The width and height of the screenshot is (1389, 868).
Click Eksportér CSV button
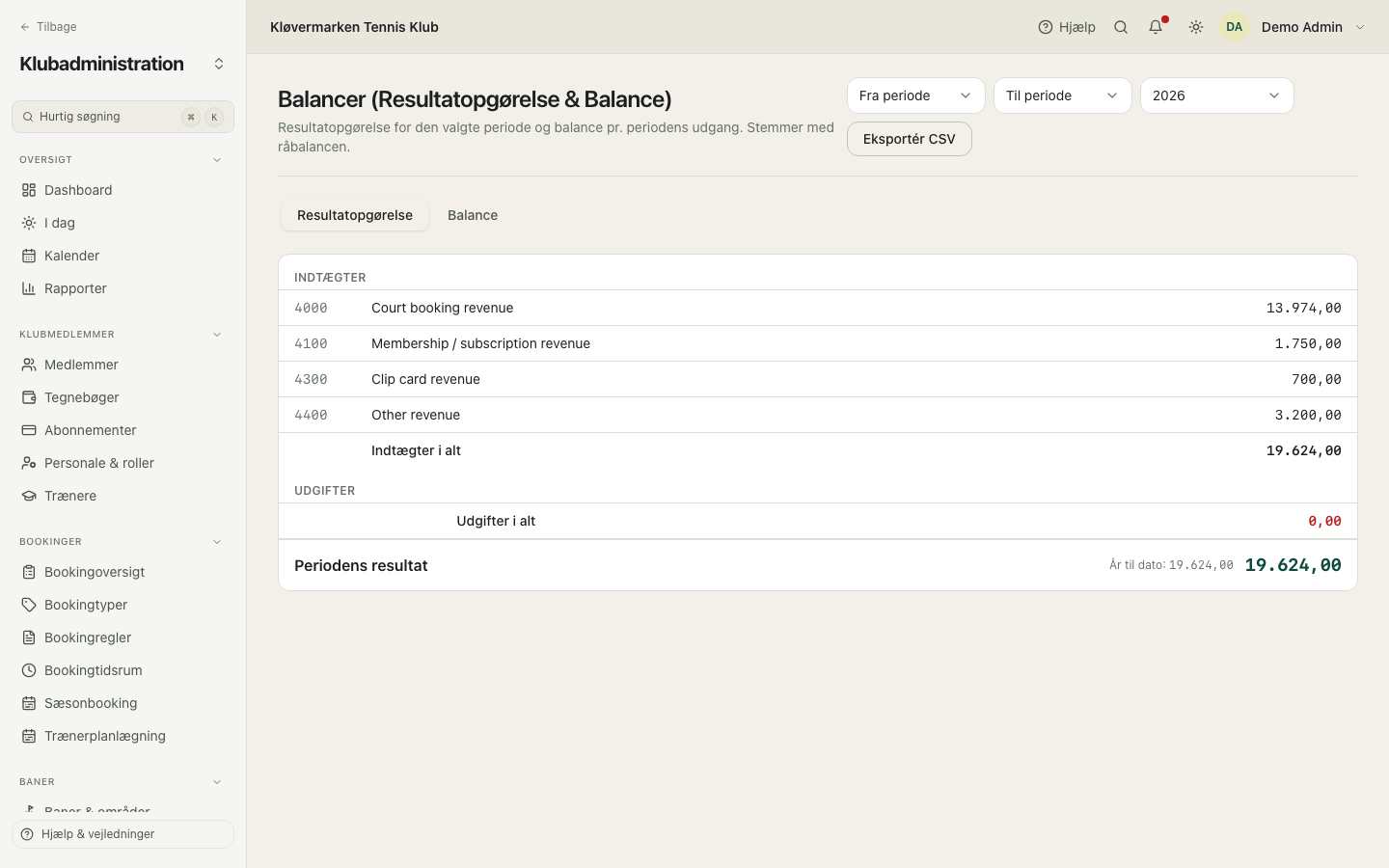909,139
